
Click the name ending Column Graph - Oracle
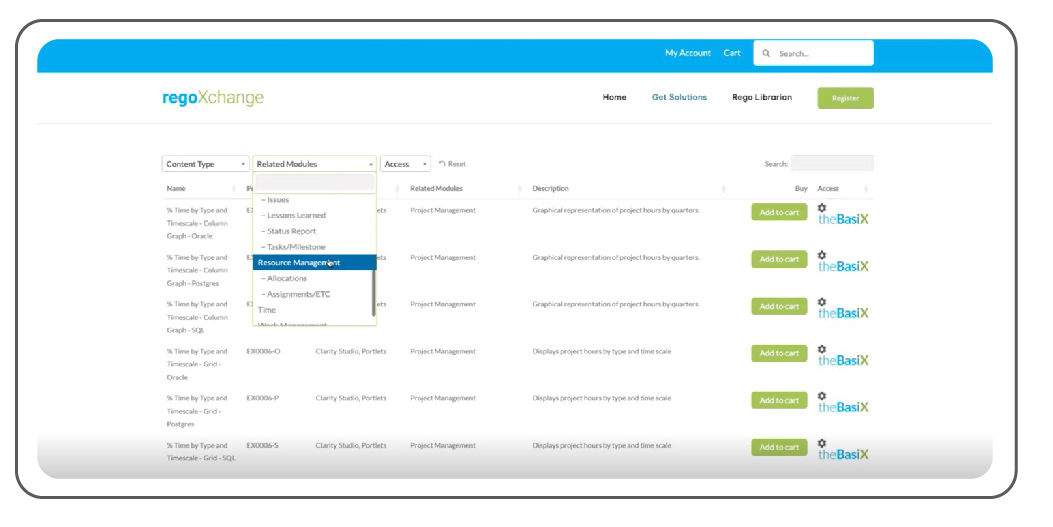click(x=197, y=223)
